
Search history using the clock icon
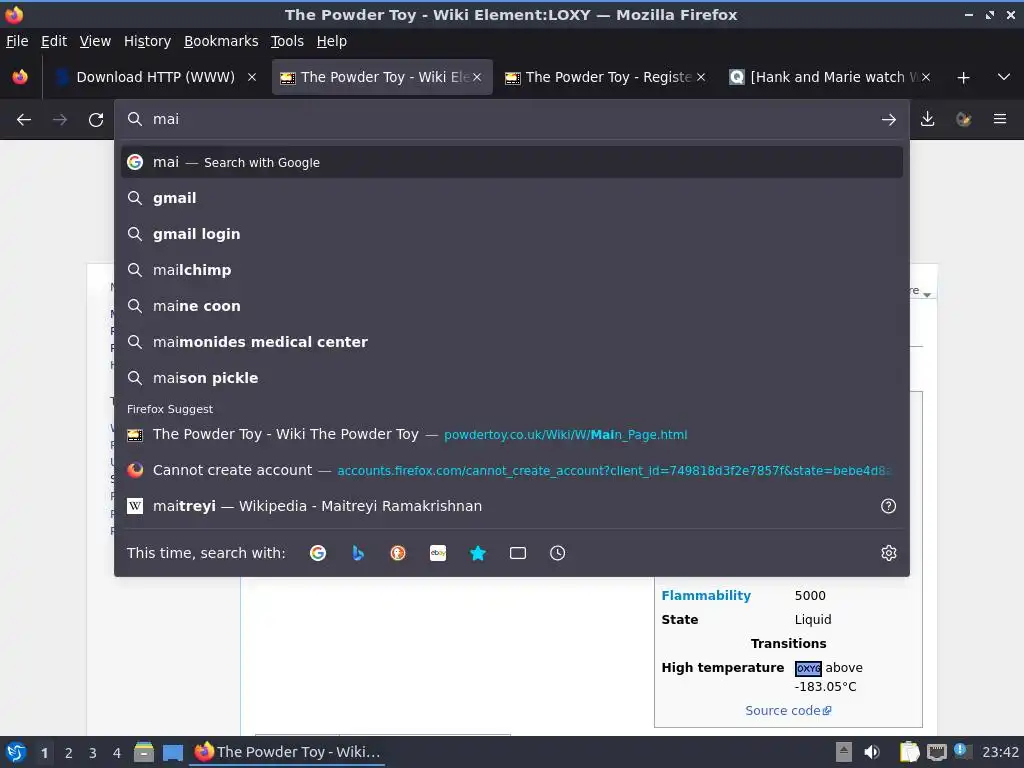click(558, 553)
